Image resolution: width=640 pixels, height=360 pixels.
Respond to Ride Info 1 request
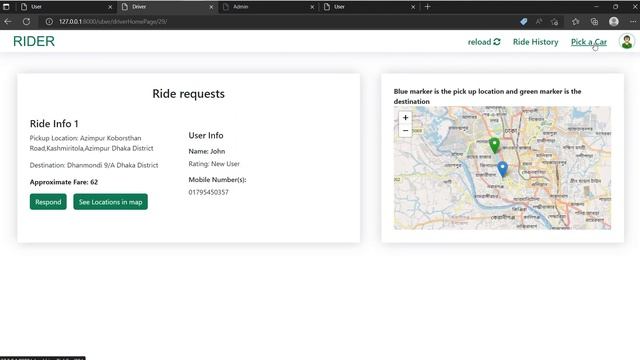tap(48, 202)
